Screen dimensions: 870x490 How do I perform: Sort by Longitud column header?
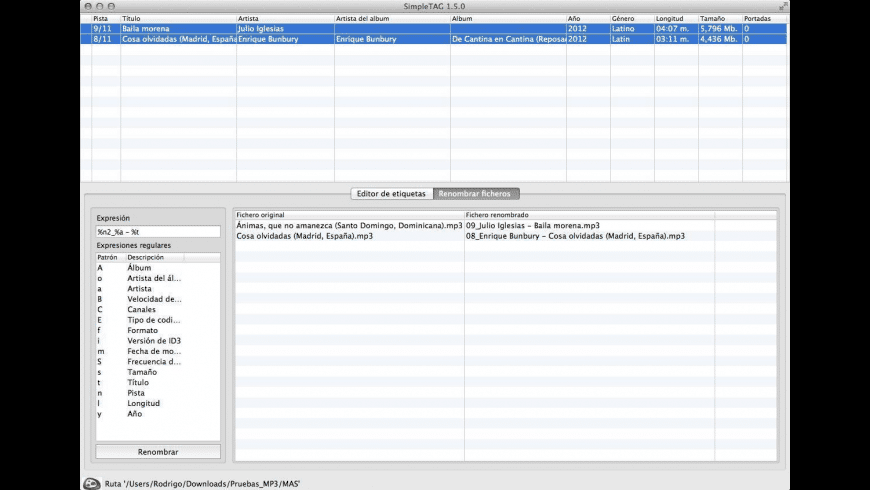tap(676, 18)
